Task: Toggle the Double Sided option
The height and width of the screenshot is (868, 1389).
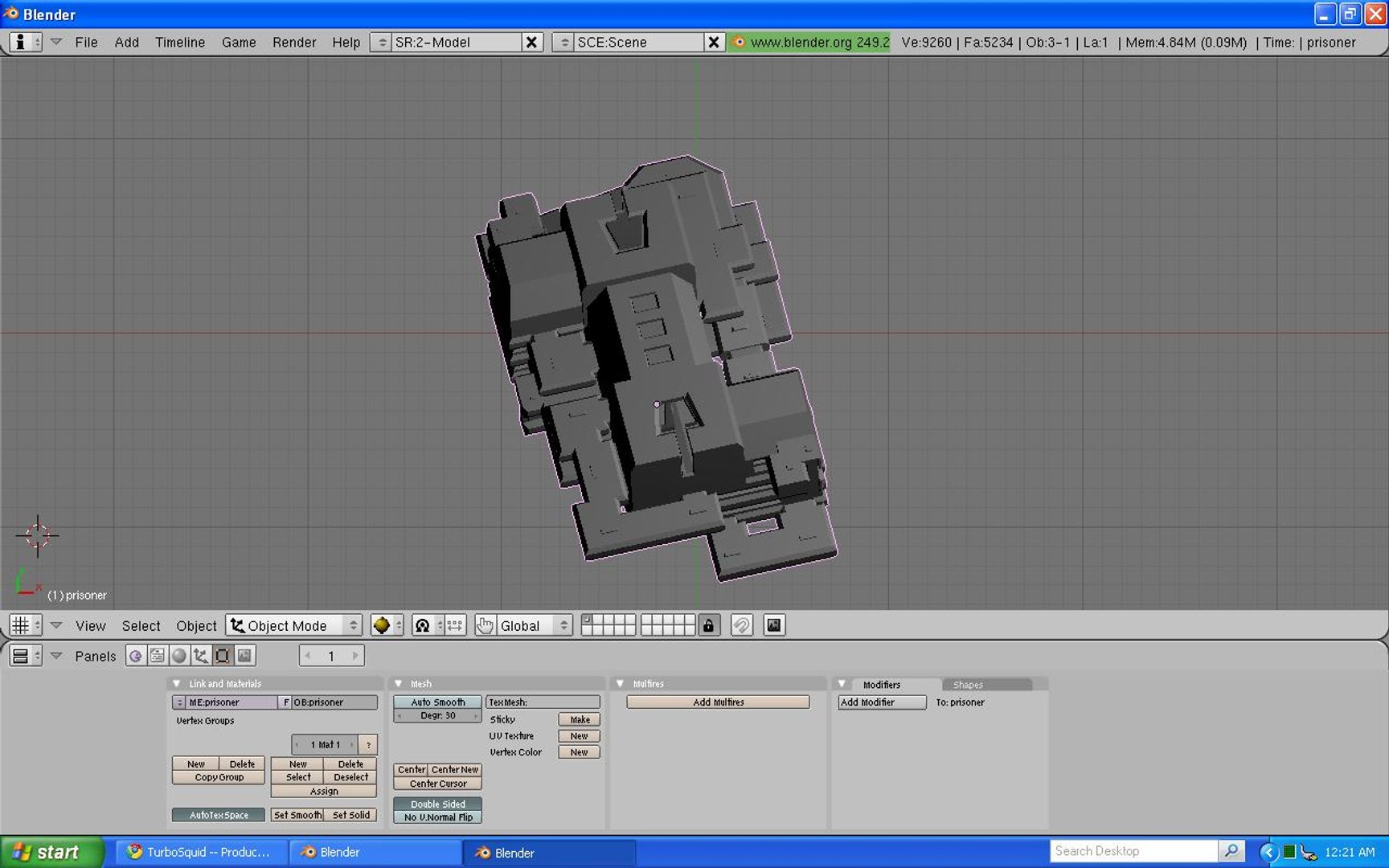Action: coord(438,804)
